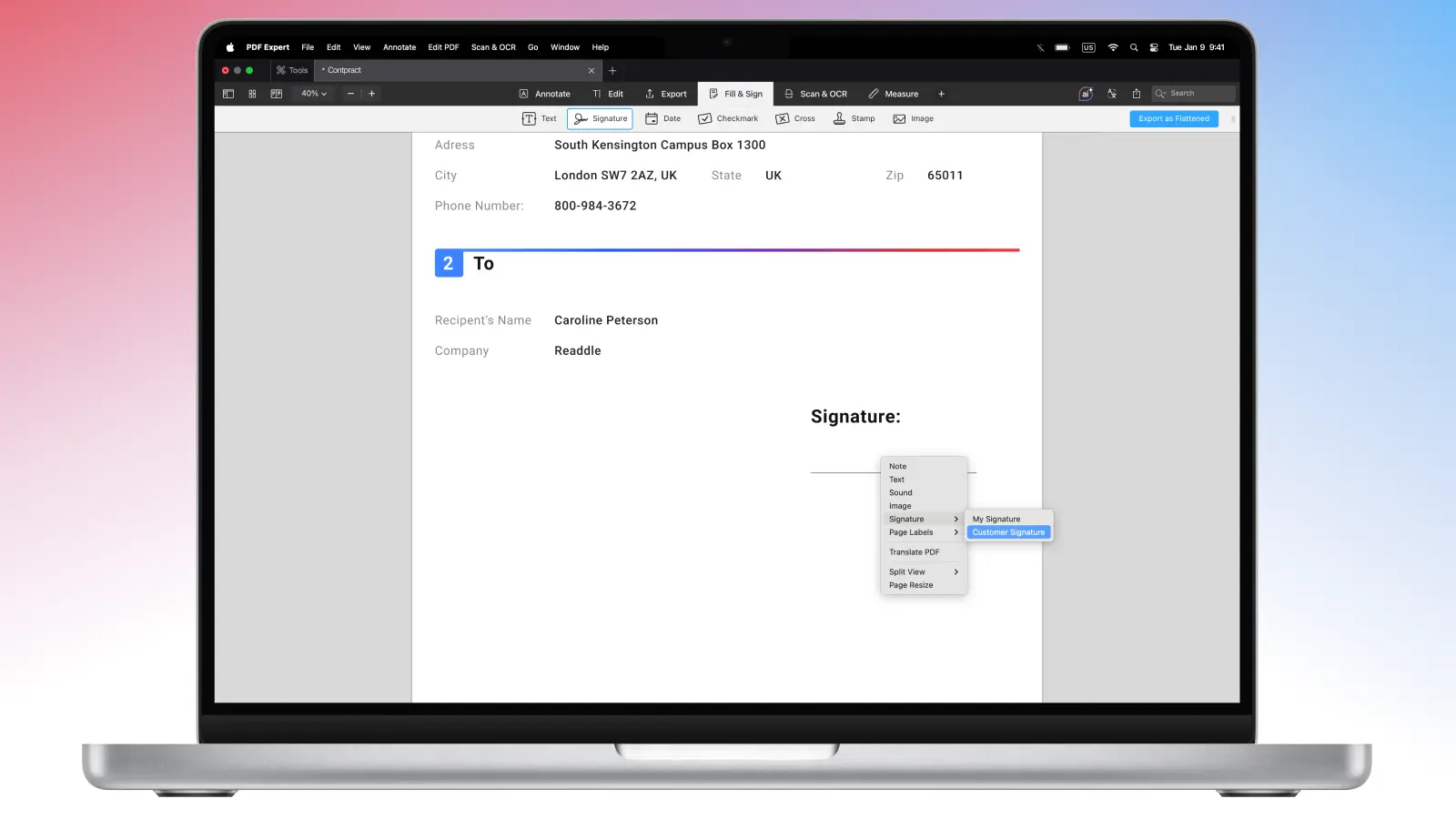This screenshot has width=1456, height=819.
Task: Open the AI assistant icon
Action: pos(1086,94)
